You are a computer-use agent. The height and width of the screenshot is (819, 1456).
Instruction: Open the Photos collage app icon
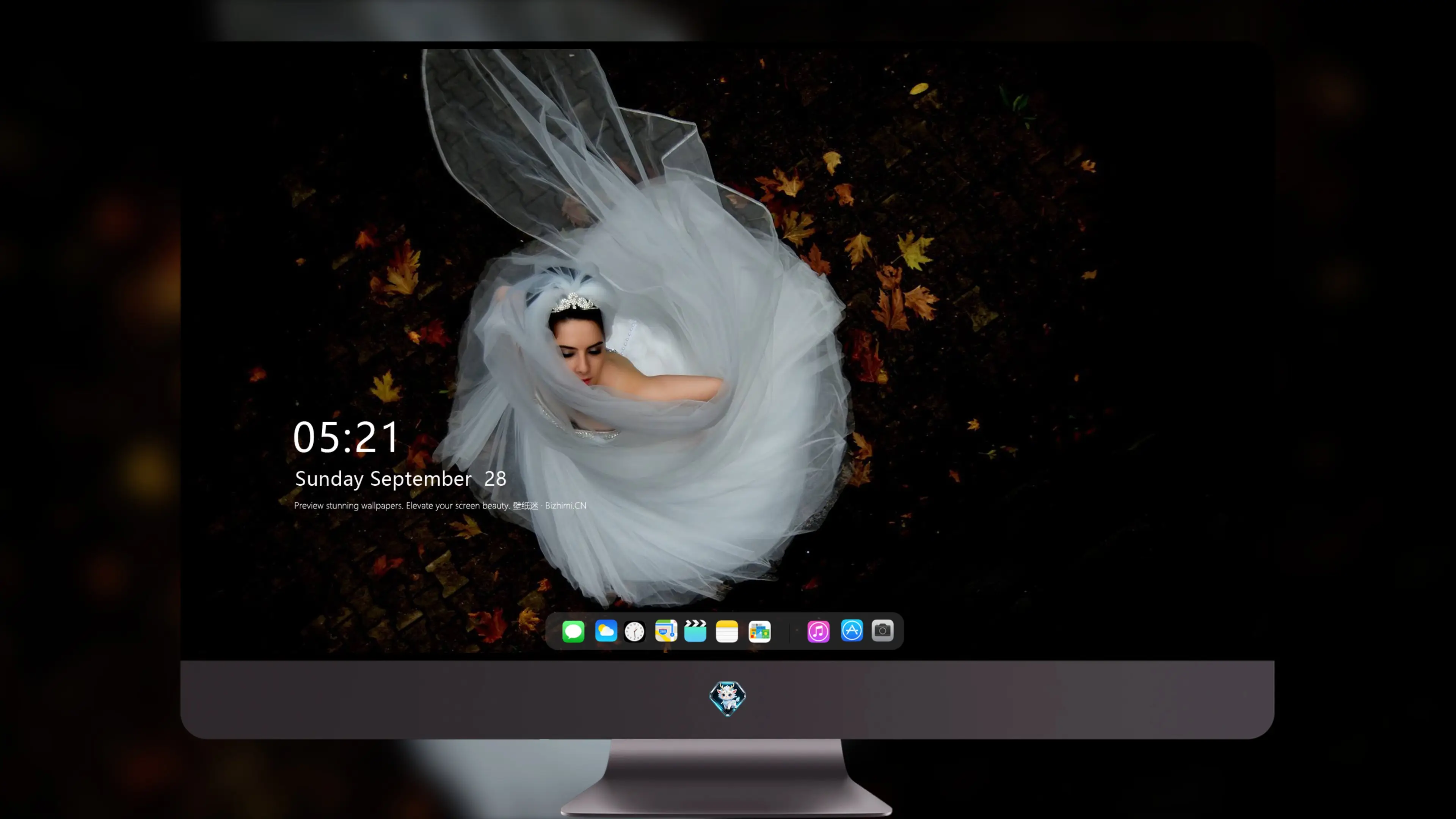(x=759, y=631)
